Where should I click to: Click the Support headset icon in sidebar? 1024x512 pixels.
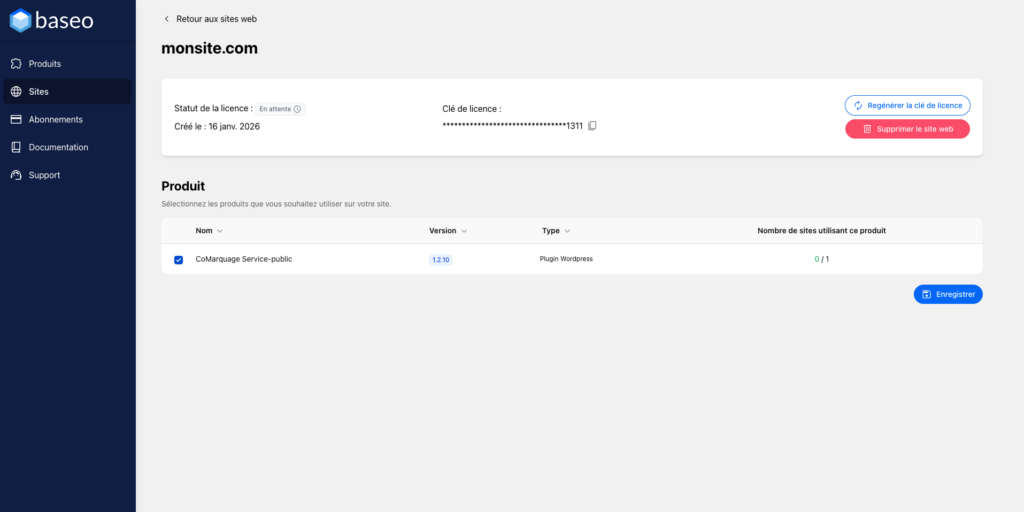[16, 176]
